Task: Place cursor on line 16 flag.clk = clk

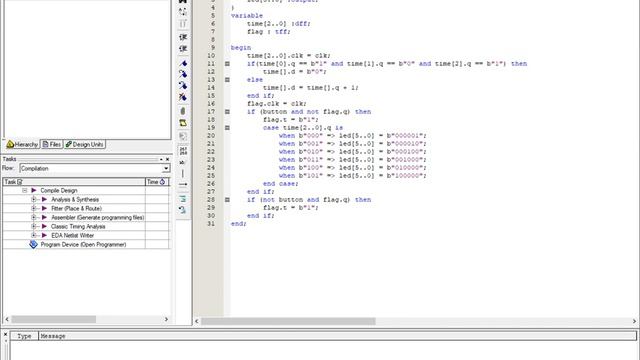Action: click(277, 104)
